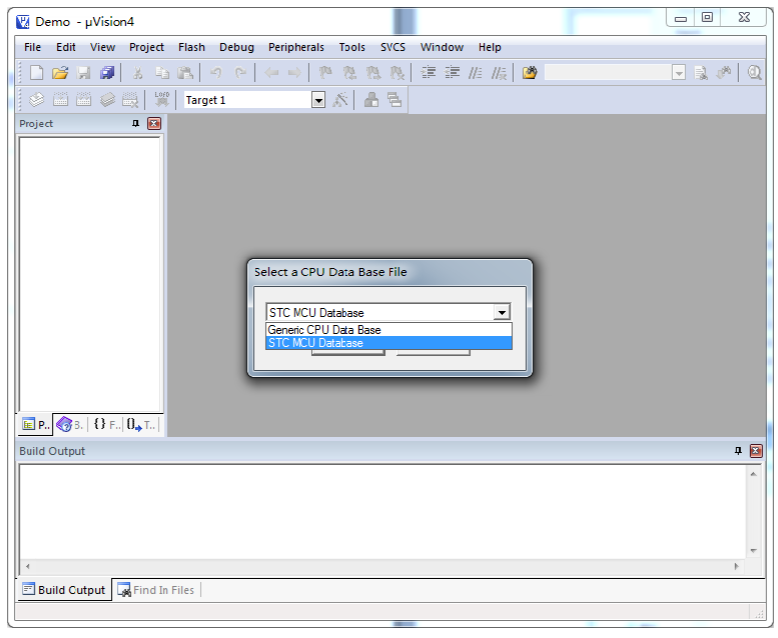This screenshot has width=778, height=638.
Task: Click the Save icon in the toolbar
Action: click(84, 73)
